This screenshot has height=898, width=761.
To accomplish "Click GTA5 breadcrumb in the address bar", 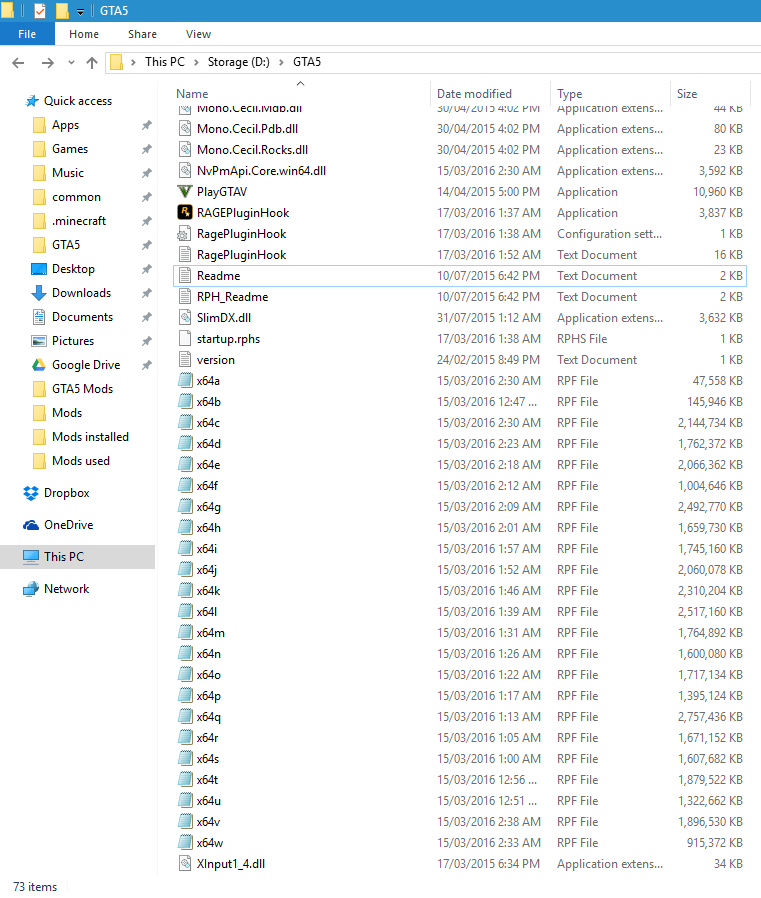I will tap(307, 62).
